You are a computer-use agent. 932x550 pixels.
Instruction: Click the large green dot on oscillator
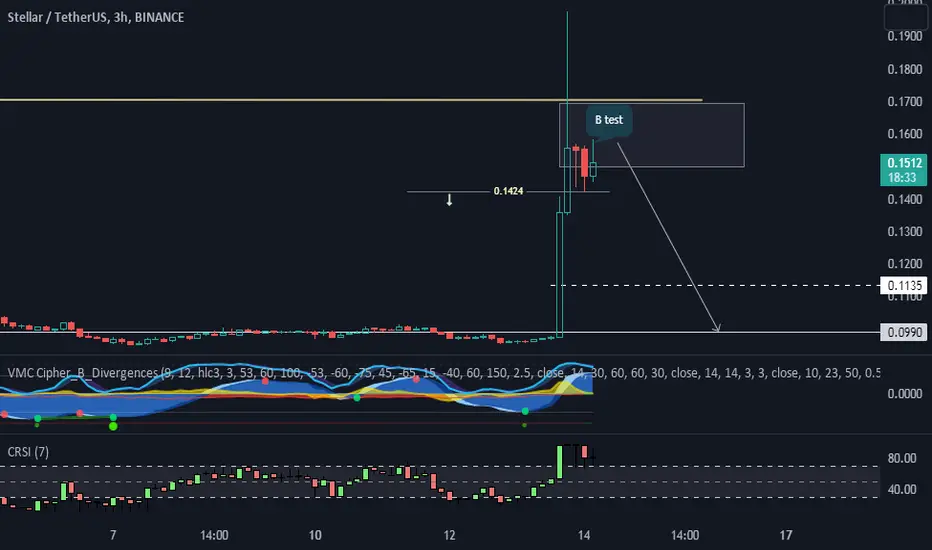tap(113, 426)
